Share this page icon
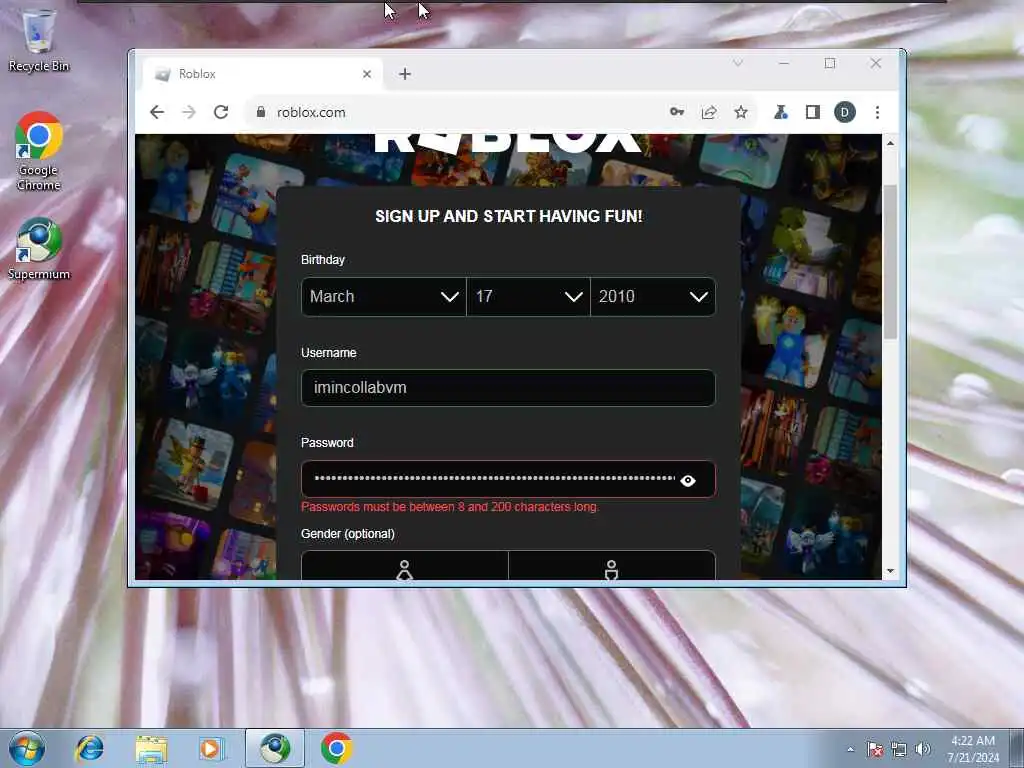The image size is (1024, 768). pyautogui.click(x=709, y=112)
